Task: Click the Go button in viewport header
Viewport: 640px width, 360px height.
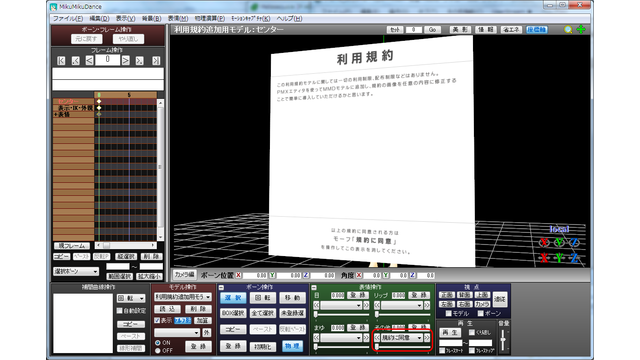Action: [x=432, y=30]
